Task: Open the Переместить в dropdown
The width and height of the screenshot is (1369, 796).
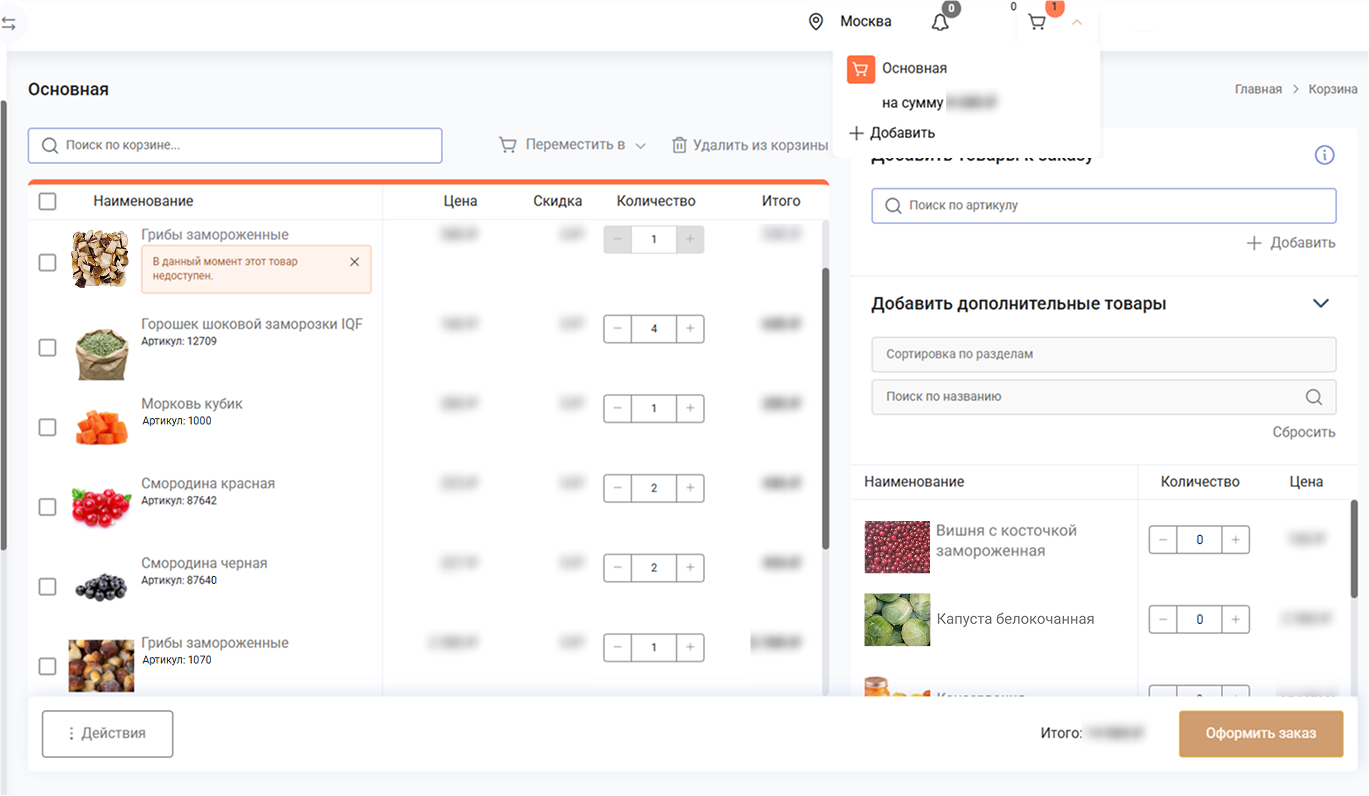Action: coord(573,145)
